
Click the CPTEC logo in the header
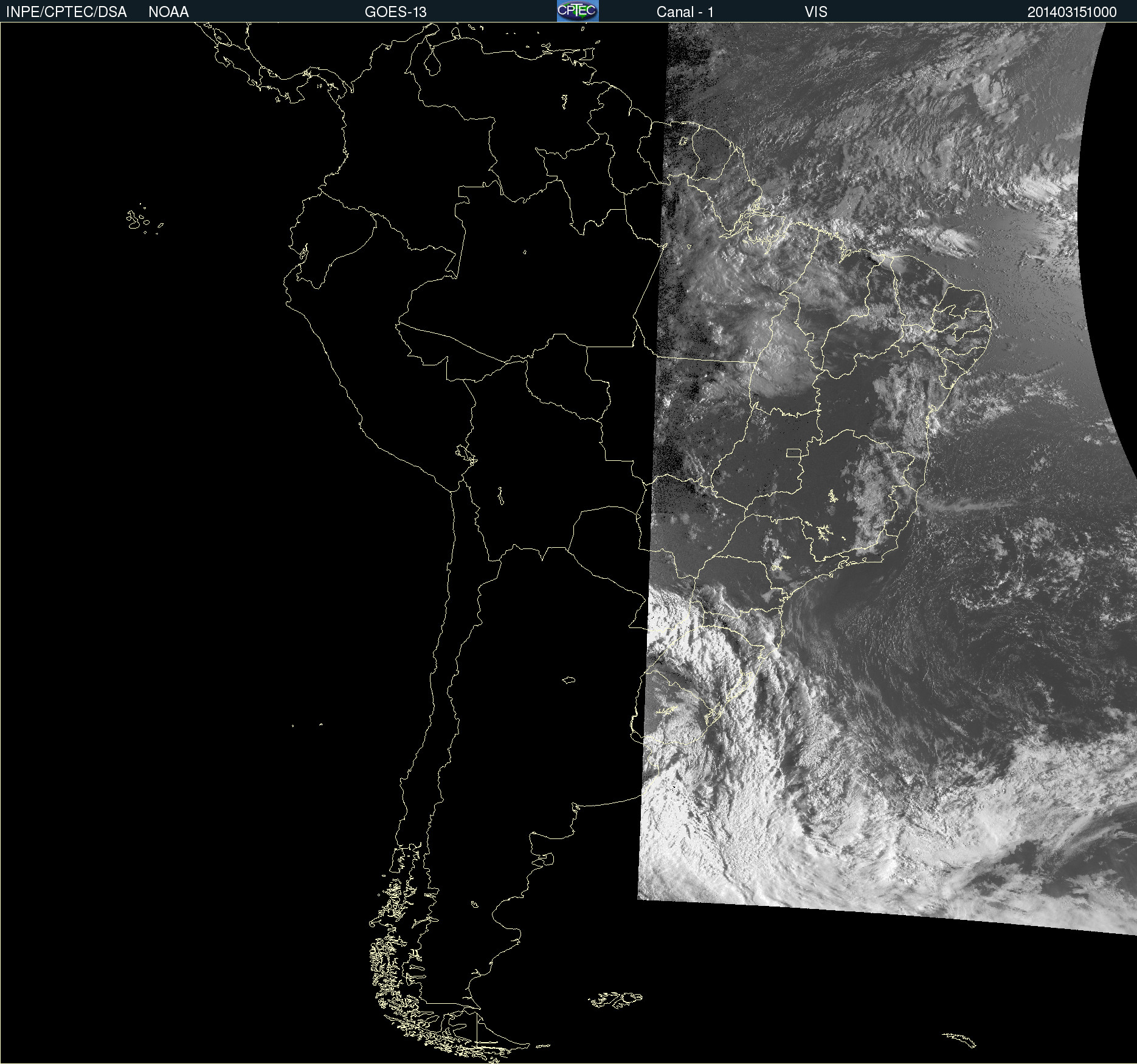[x=578, y=11]
